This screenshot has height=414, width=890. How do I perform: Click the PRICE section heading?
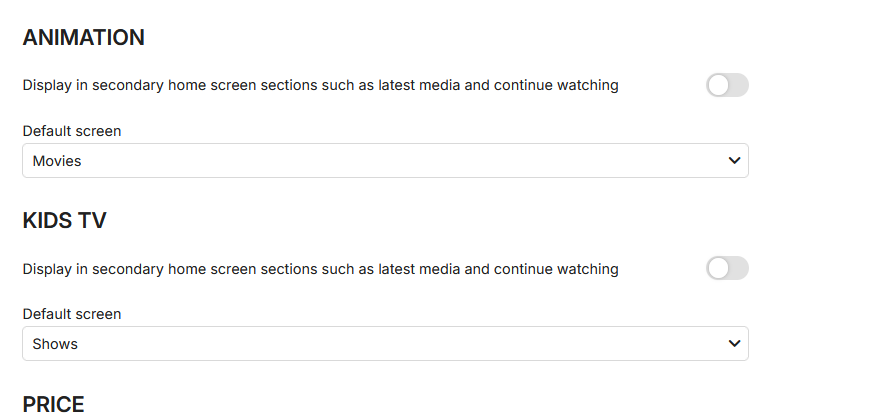point(53,404)
